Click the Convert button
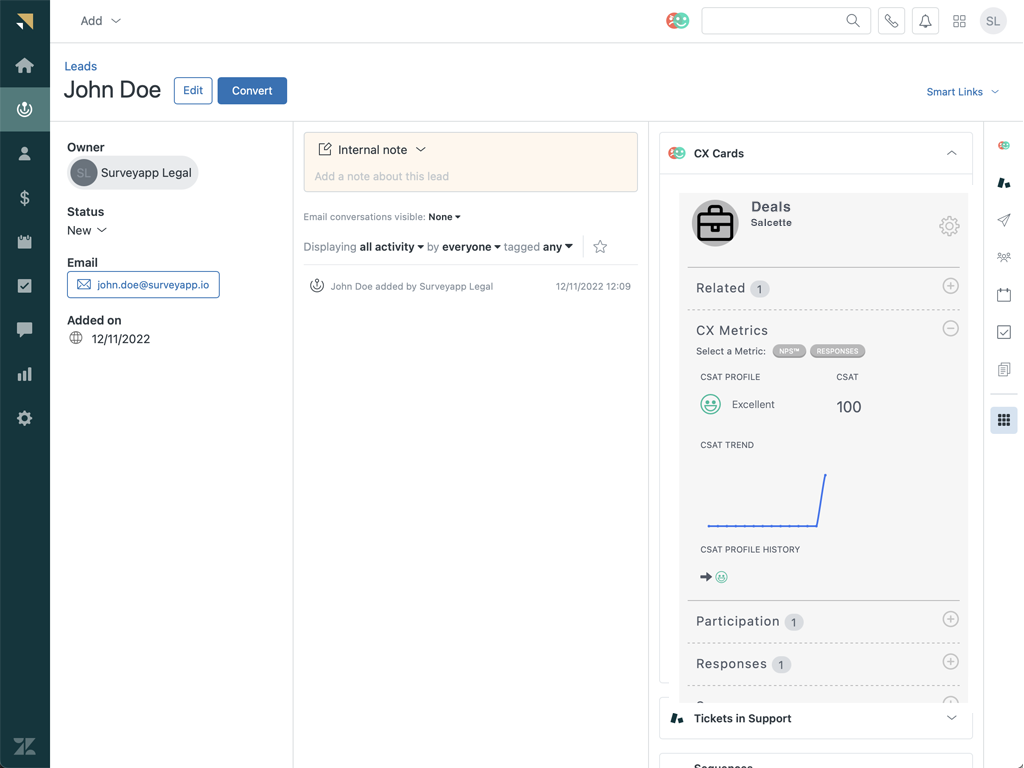 (x=252, y=91)
